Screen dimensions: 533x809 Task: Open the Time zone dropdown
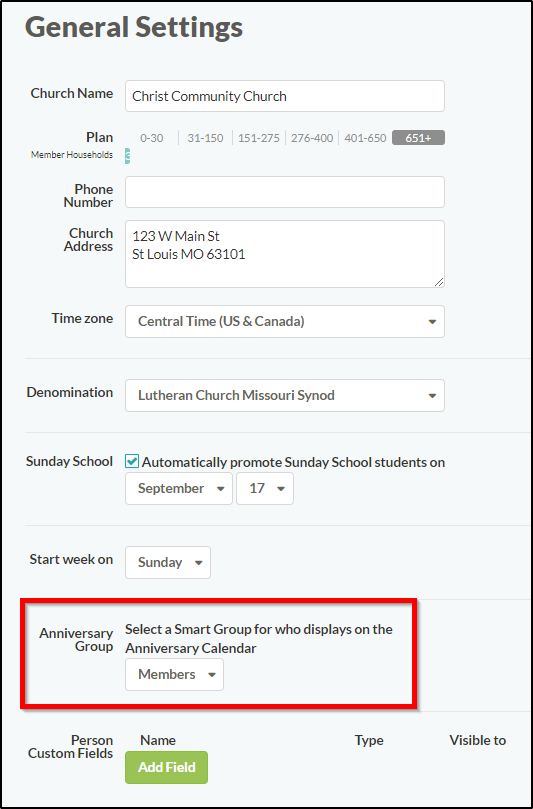284,321
